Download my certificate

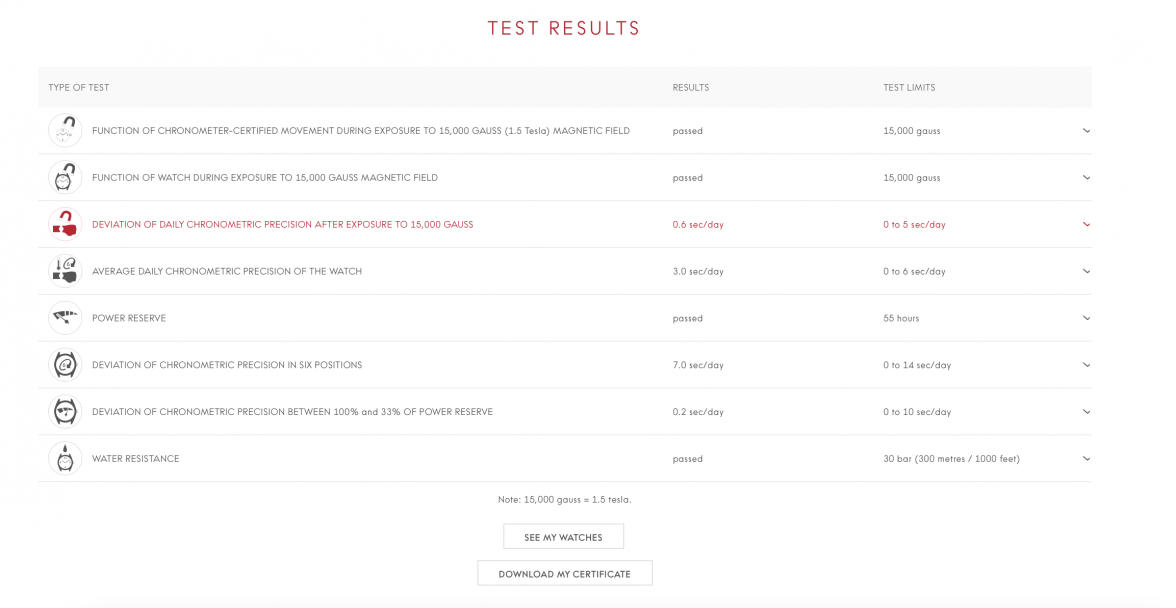click(x=564, y=574)
